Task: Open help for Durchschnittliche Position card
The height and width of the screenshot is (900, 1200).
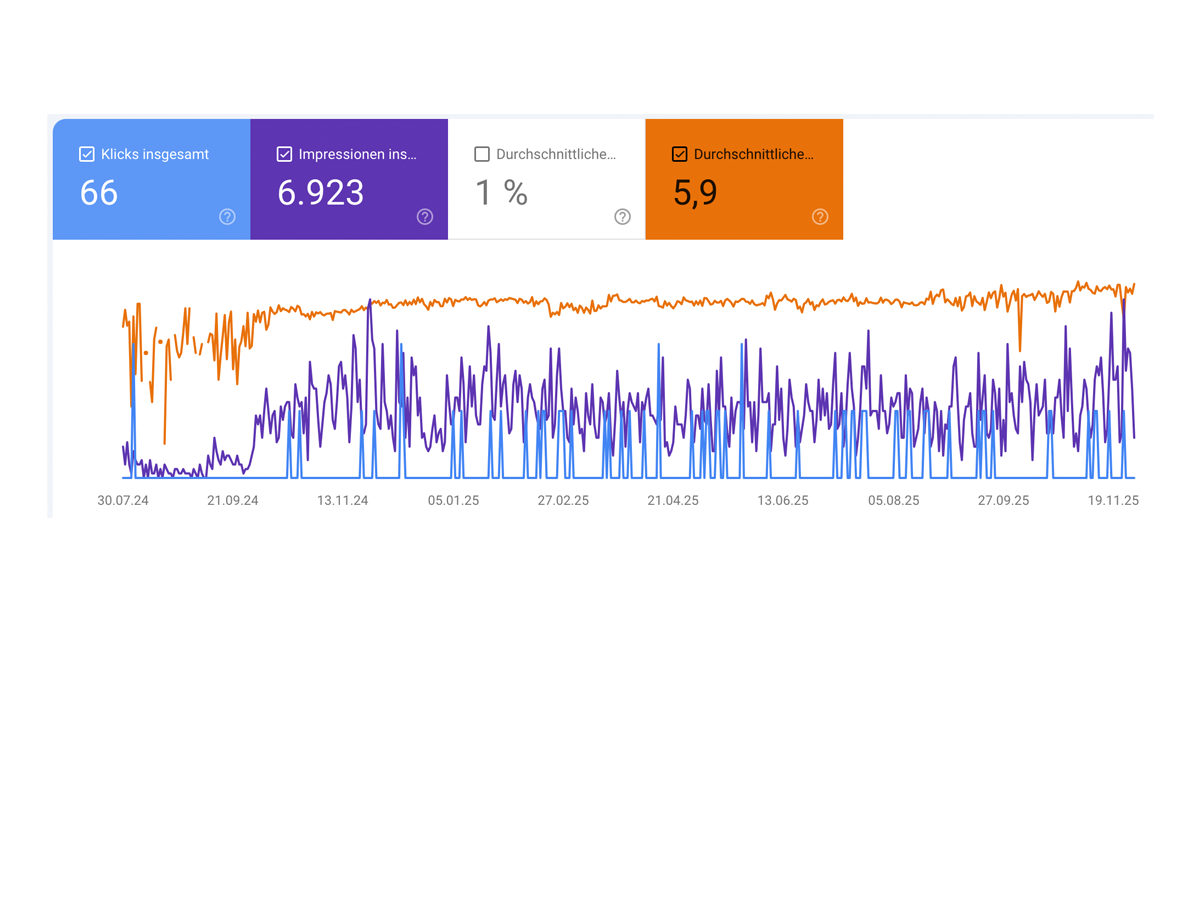Action: 819,217
